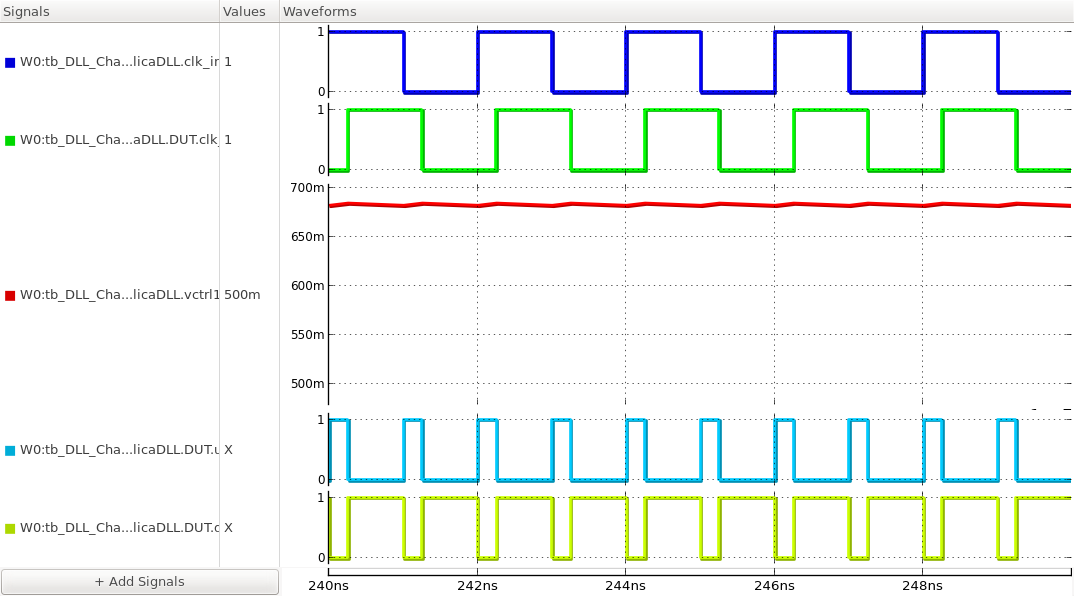
Task: Open the Values column header menu
Action: click(x=246, y=11)
